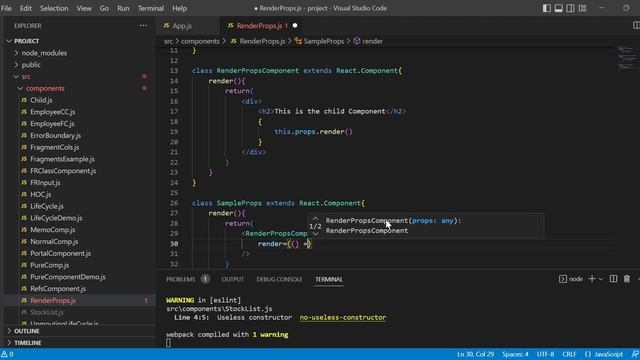Open StockList.js file
Viewport: 640px width, 360px height.
point(47,313)
